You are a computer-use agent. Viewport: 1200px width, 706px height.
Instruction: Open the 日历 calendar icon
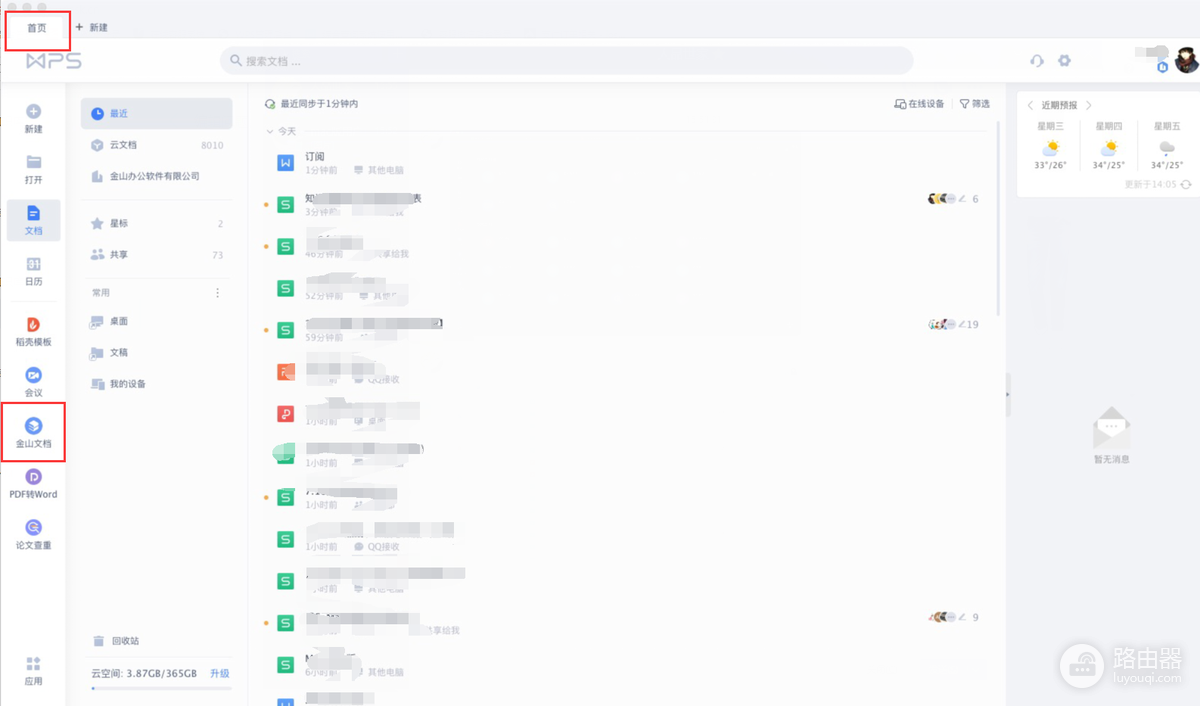point(33,271)
